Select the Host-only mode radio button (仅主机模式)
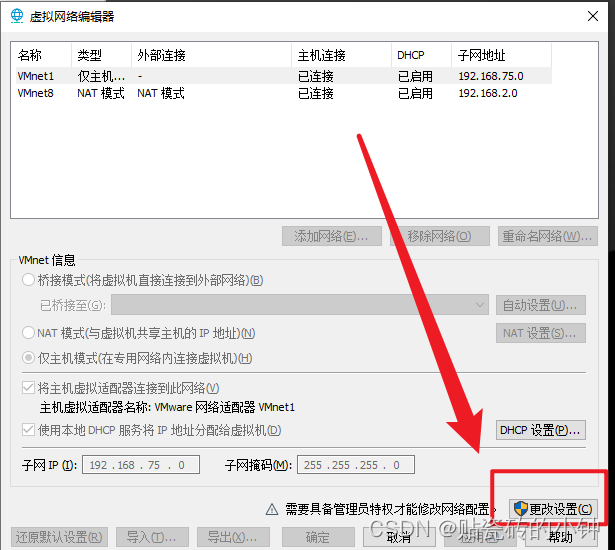This screenshot has height=550, width=615. point(28,358)
